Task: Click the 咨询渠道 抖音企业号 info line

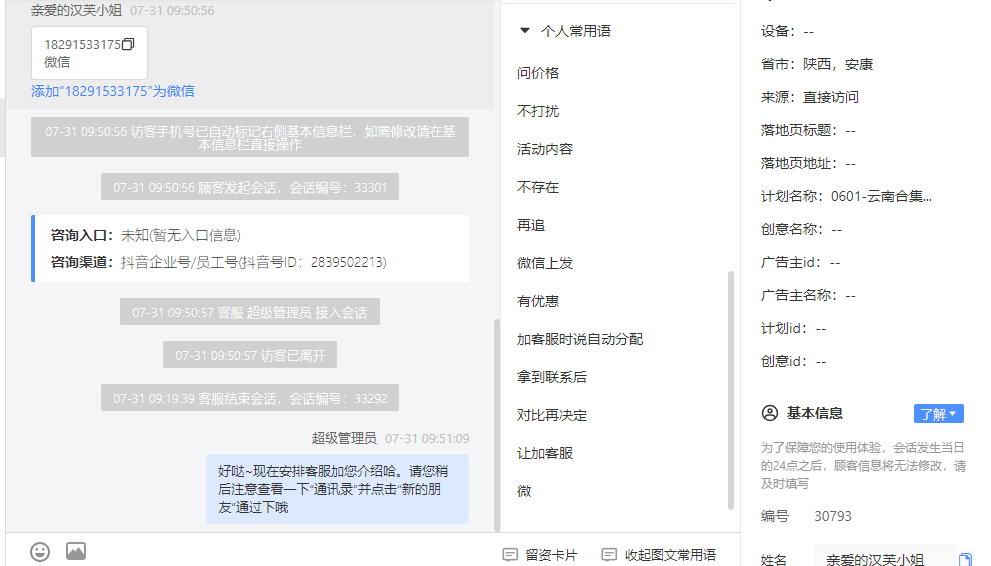Action: click(219, 262)
